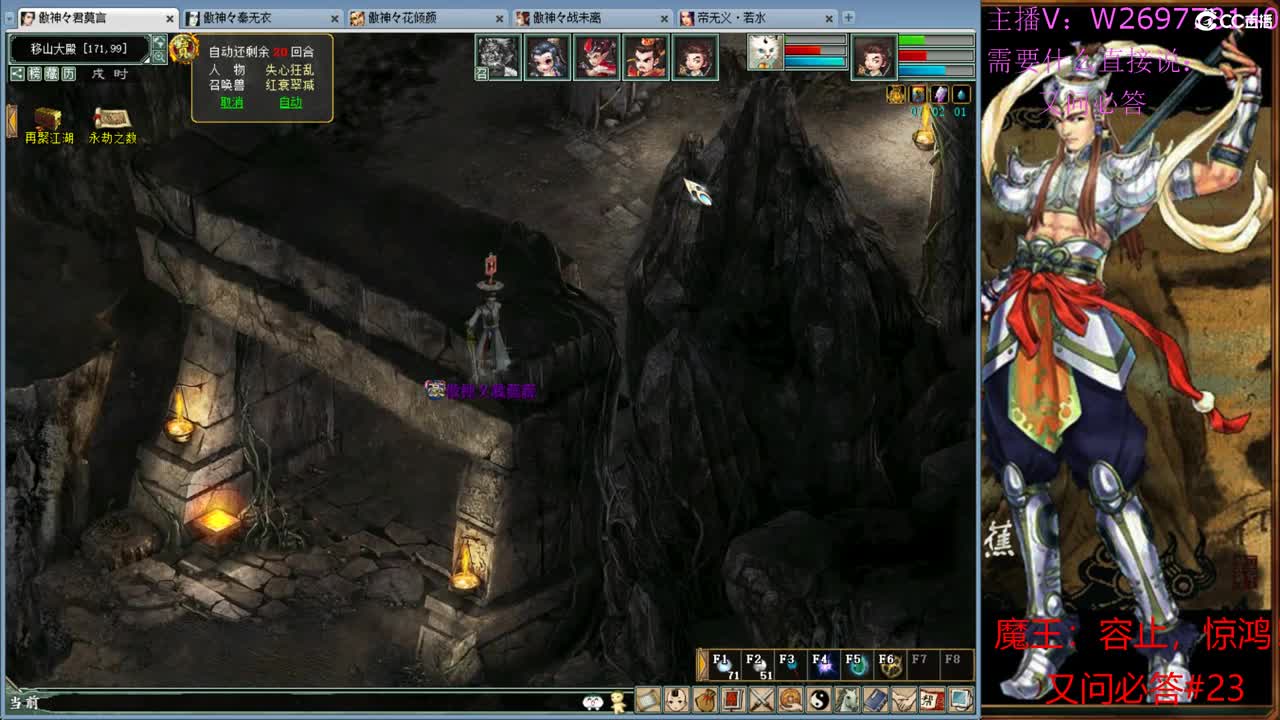Open the handshake friends icon
This screenshot has height=720, width=1280.
click(904, 699)
